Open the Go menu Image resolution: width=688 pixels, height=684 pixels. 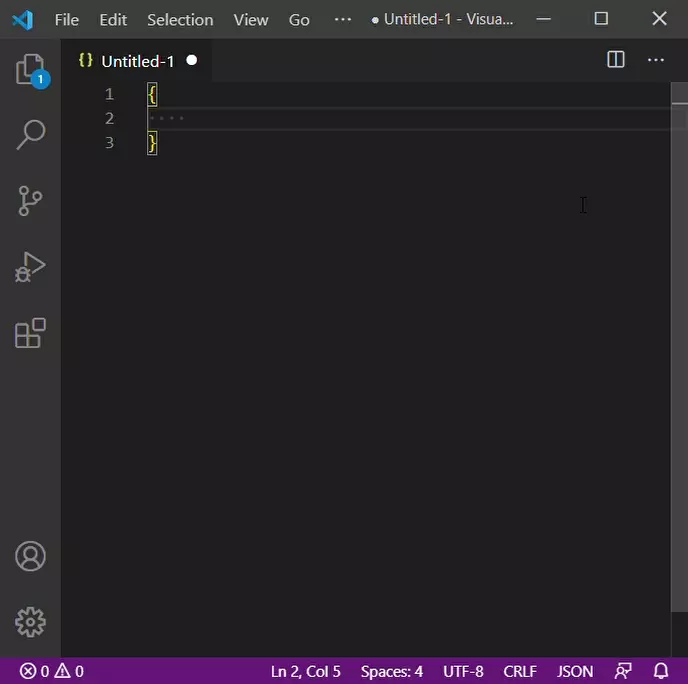click(x=299, y=20)
